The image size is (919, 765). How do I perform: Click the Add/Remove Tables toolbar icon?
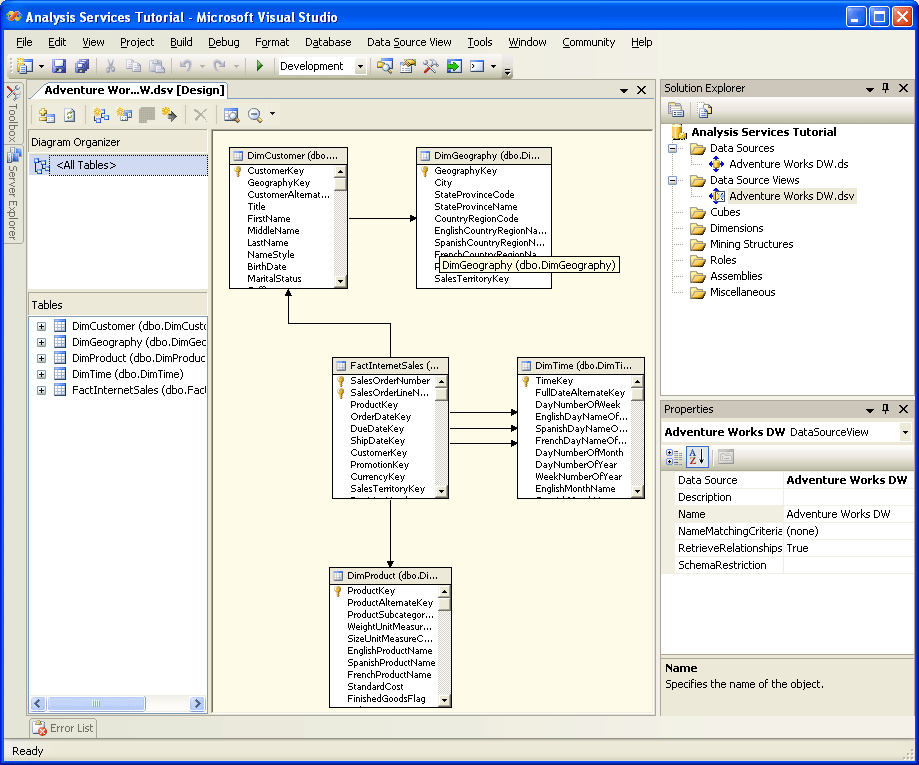(x=47, y=116)
